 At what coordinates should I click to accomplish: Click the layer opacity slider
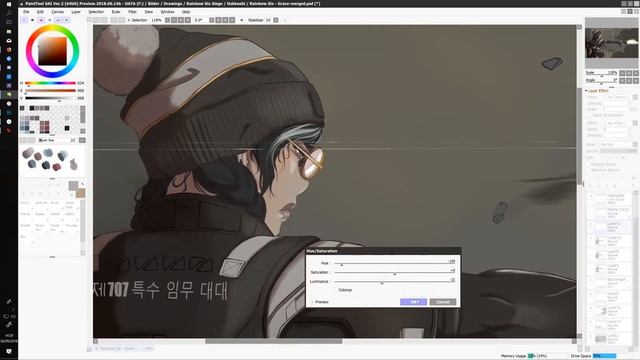(618, 151)
